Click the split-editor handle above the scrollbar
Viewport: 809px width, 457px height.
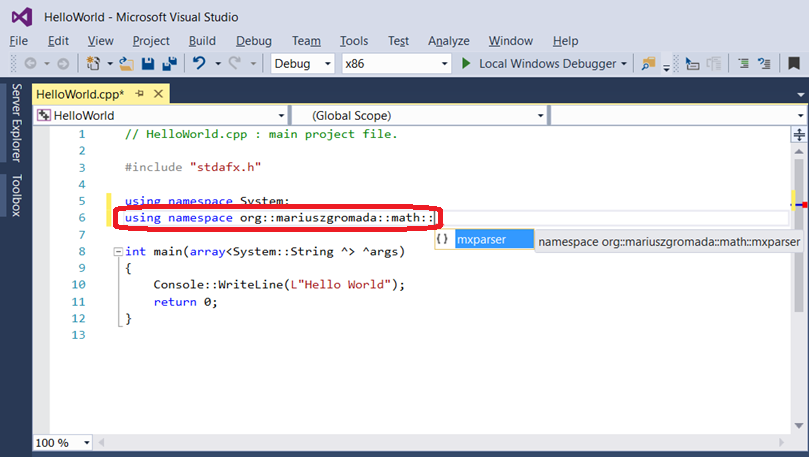(x=799, y=135)
